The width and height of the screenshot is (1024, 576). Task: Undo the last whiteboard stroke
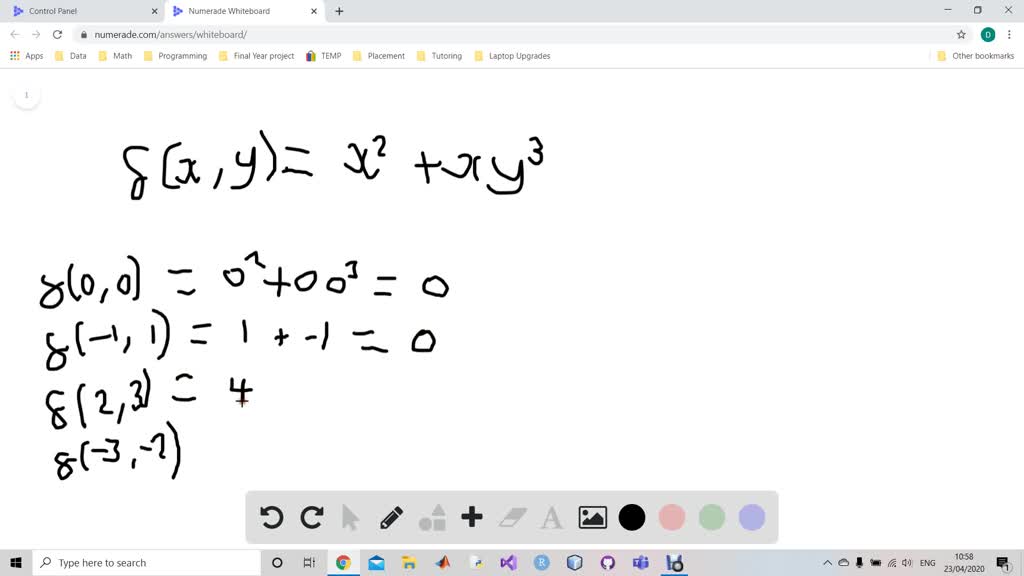272,517
